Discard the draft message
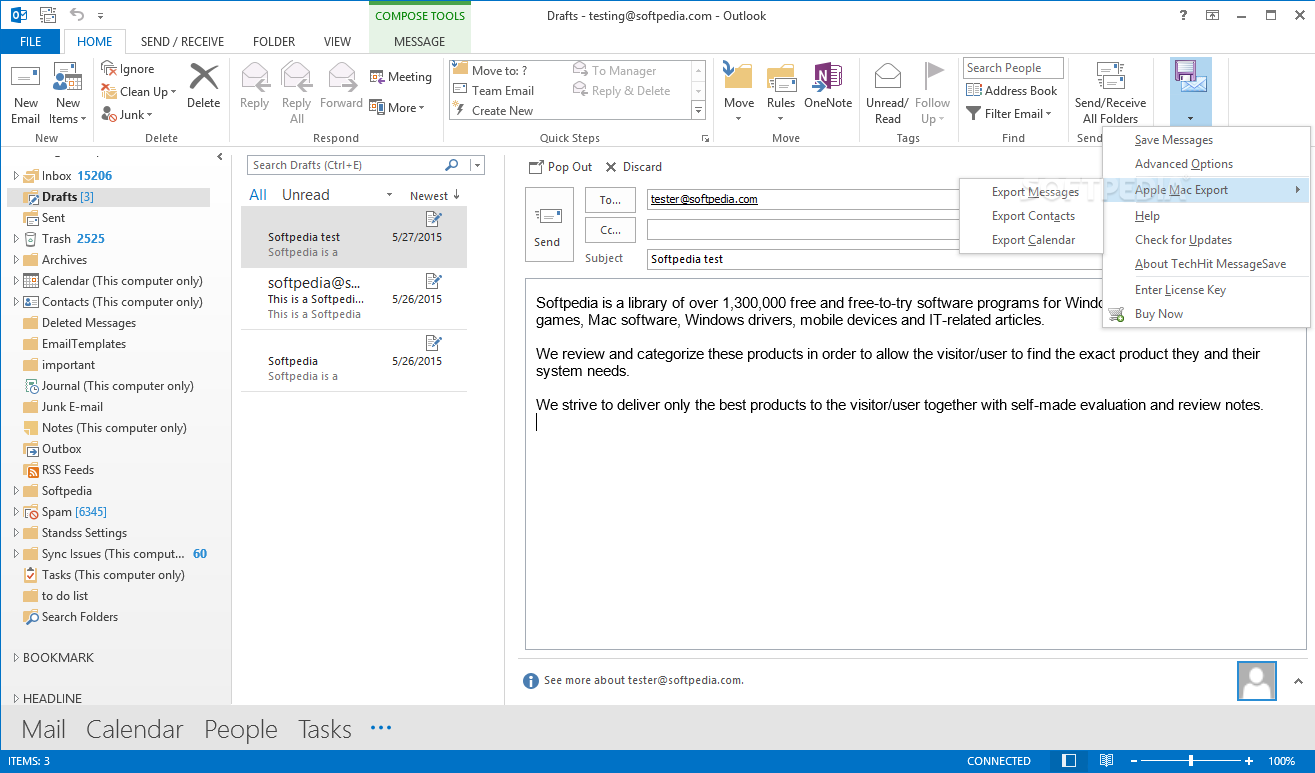The height and width of the screenshot is (773, 1315). pyautogui.click(x=633, y=167)
